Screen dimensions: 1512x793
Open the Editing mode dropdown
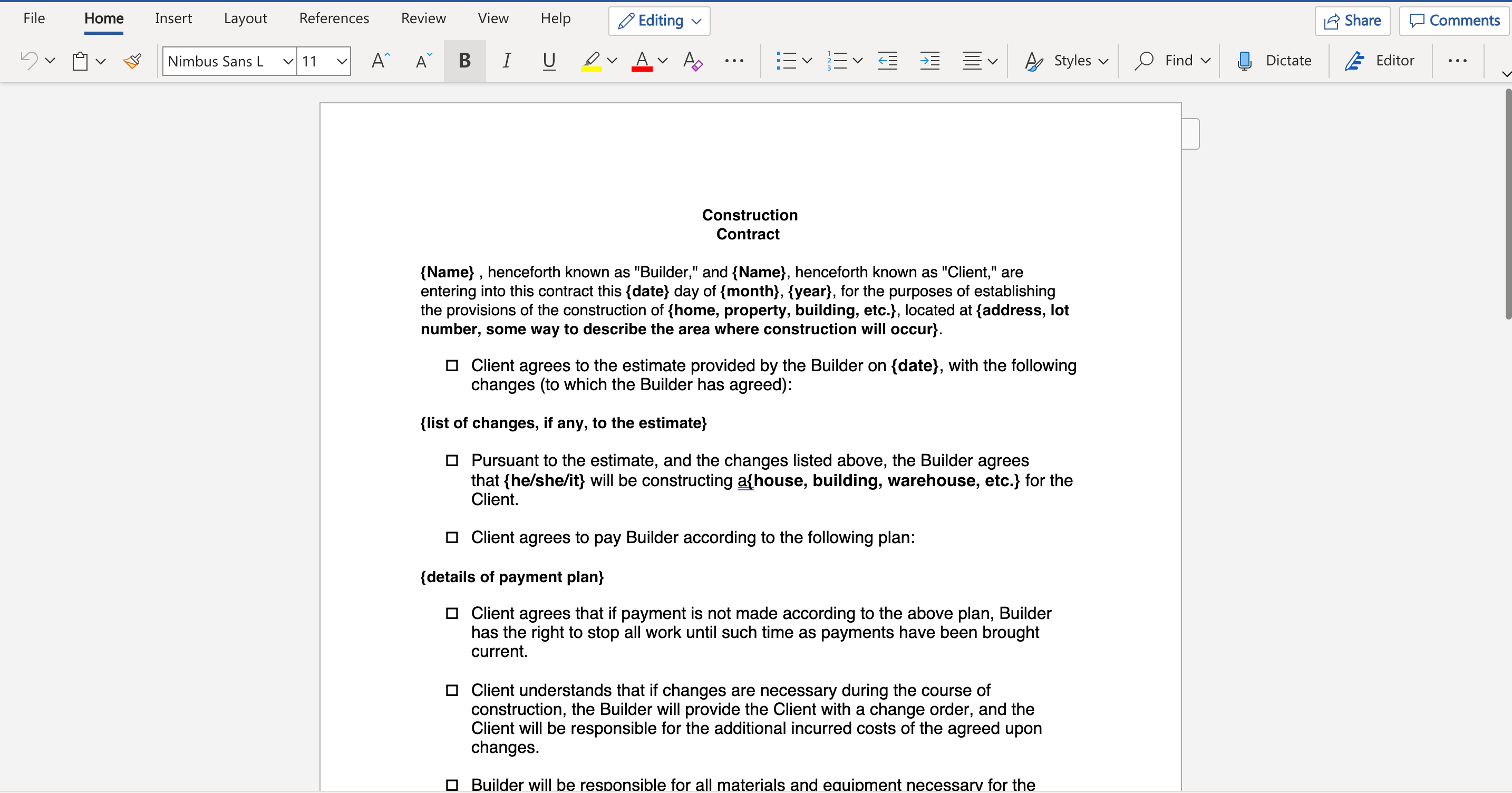659,21
